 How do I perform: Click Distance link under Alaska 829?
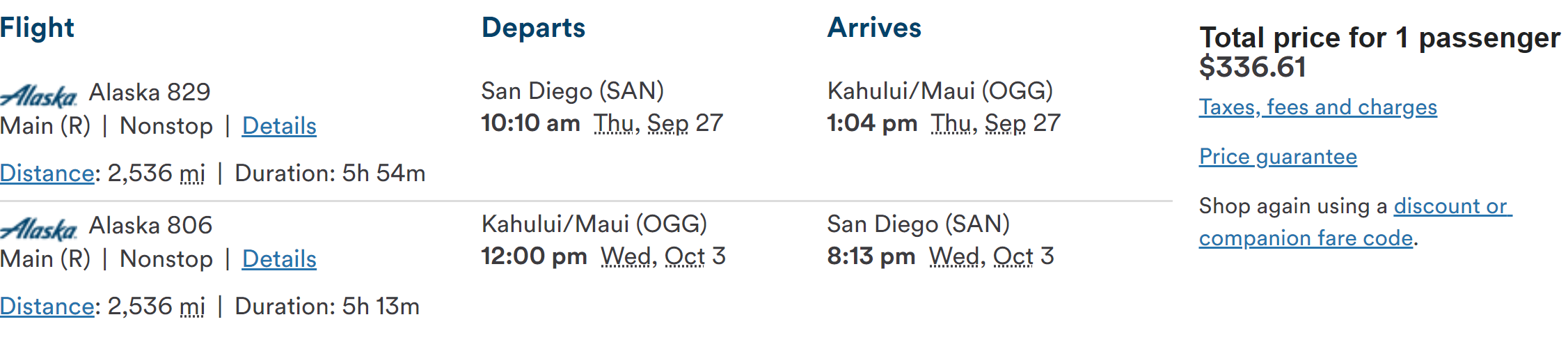click(47, 173)
